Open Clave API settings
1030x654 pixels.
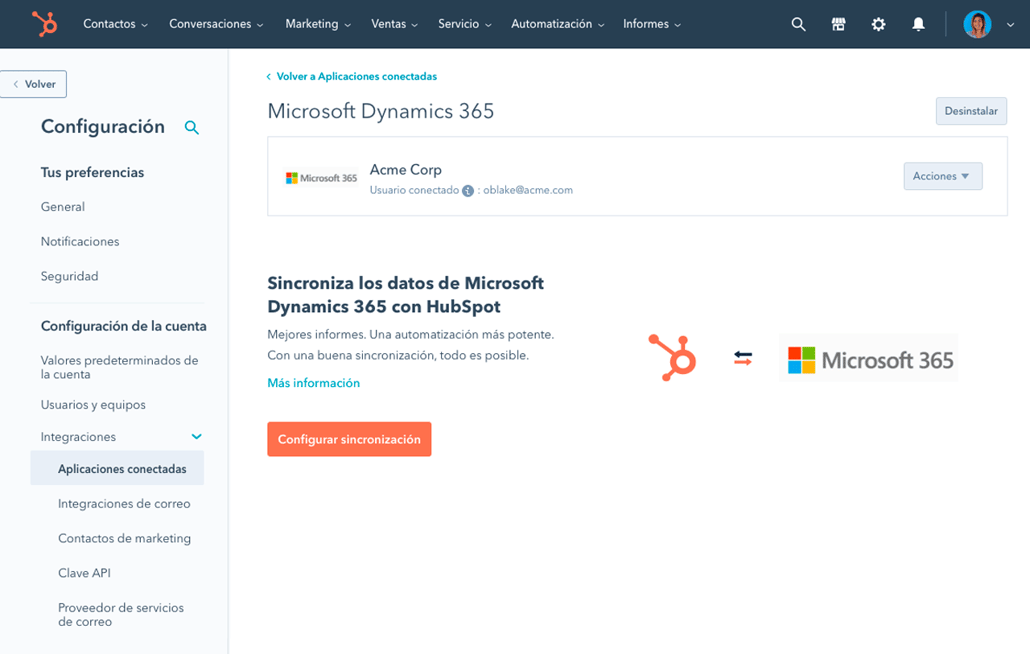click(x=84, y=573)
